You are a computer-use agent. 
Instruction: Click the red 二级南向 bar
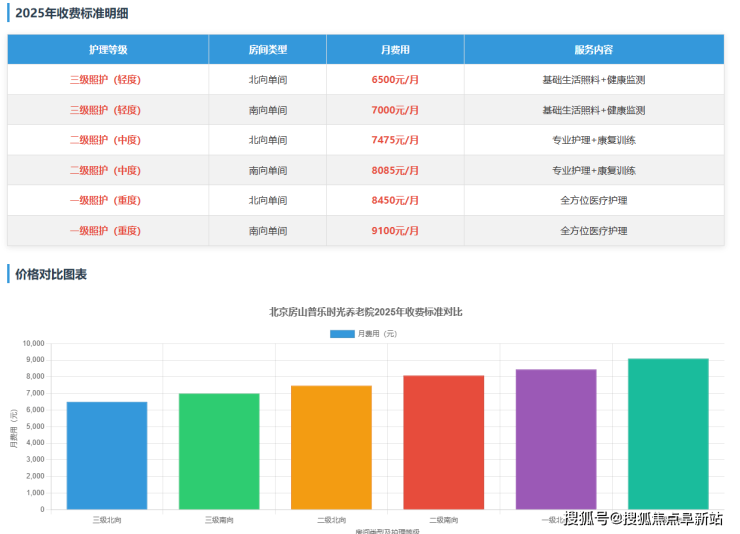pyautogui.click(x=443, y=442)
